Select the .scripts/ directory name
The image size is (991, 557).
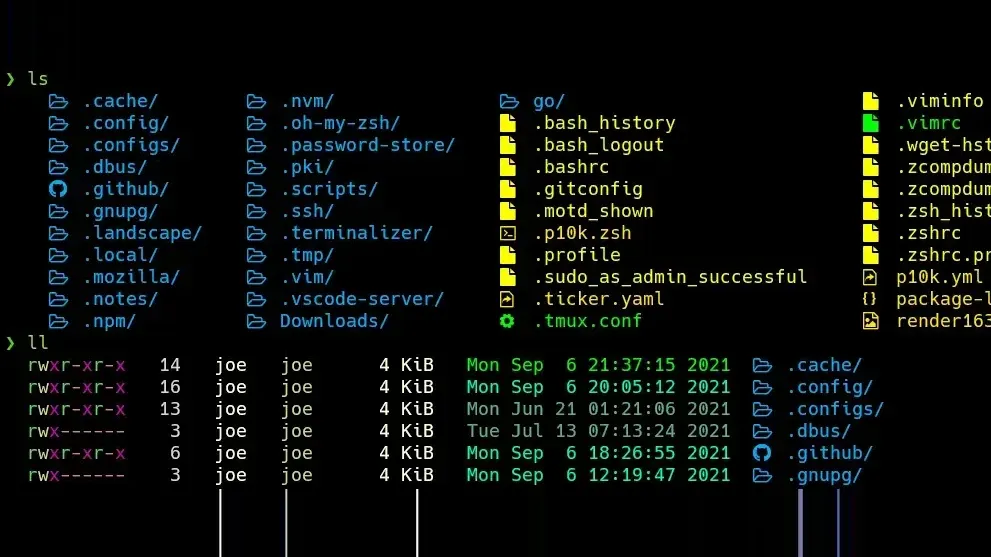click(x=330, y=189)
